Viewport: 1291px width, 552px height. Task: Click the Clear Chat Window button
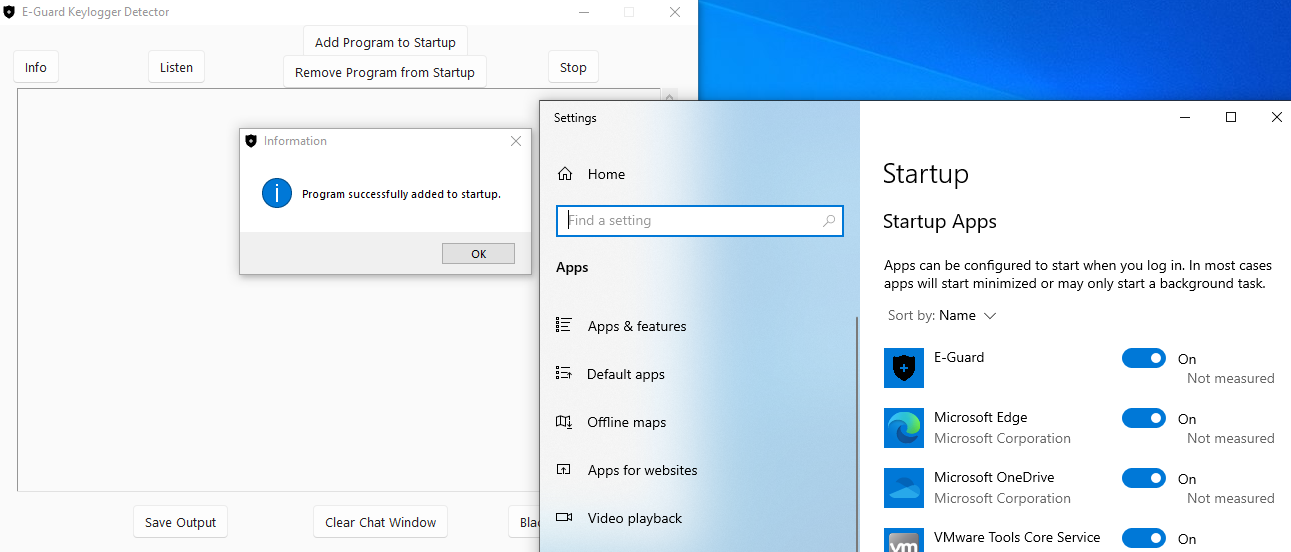point(381,522)
